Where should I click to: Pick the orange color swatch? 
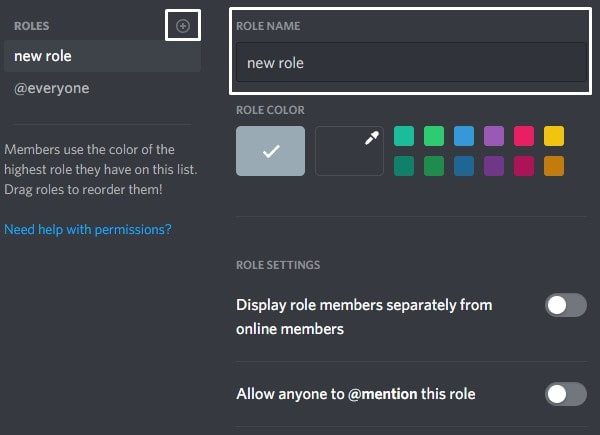554,166
